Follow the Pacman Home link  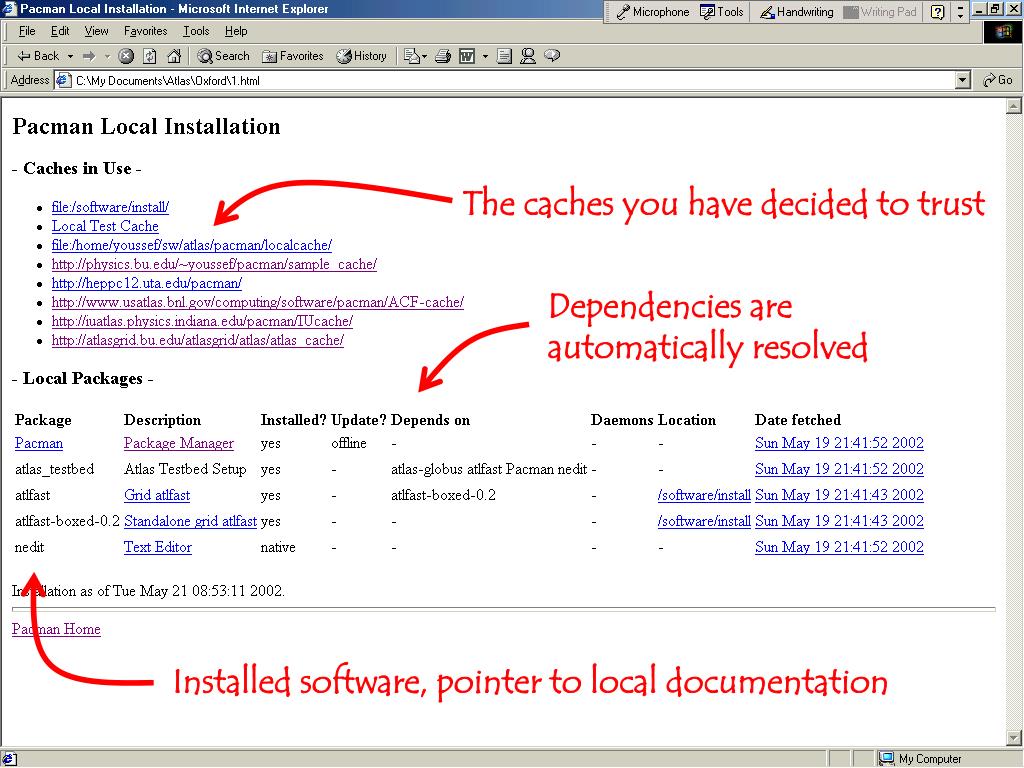coord(56,629)
